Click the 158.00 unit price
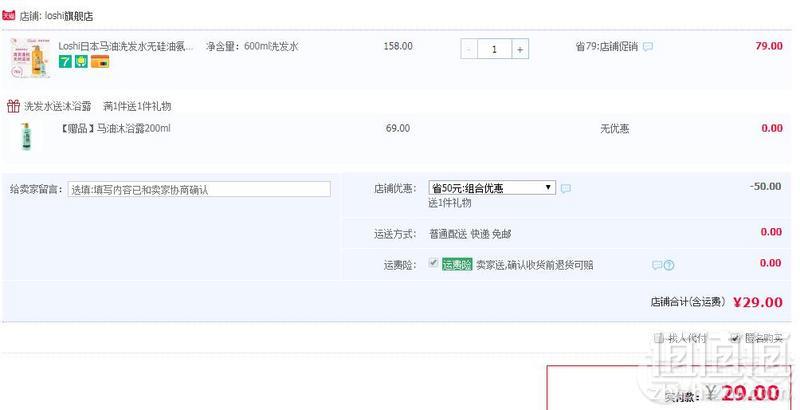 398,46
